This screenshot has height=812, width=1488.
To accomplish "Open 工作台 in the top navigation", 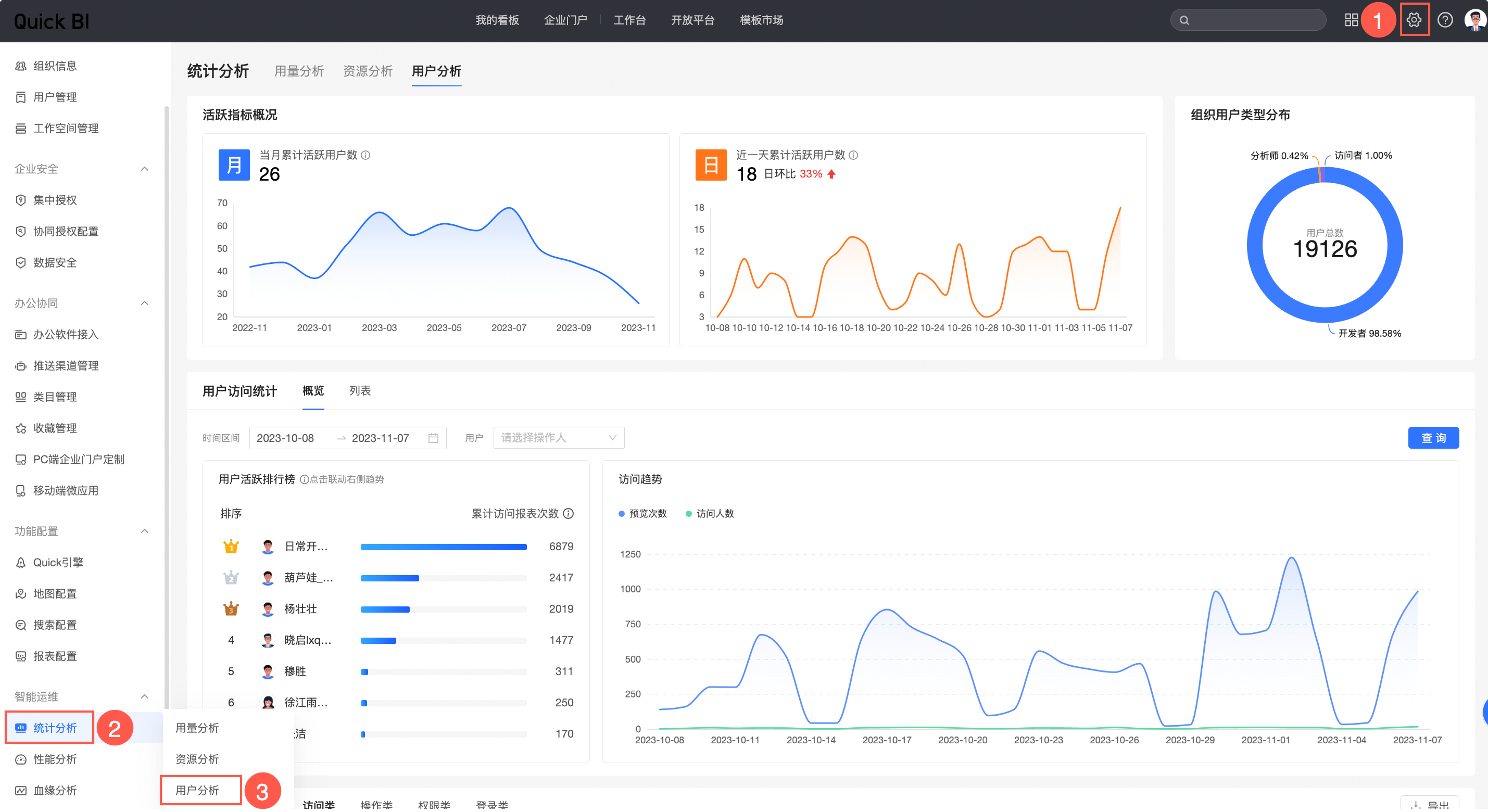I will coord(629,20).
